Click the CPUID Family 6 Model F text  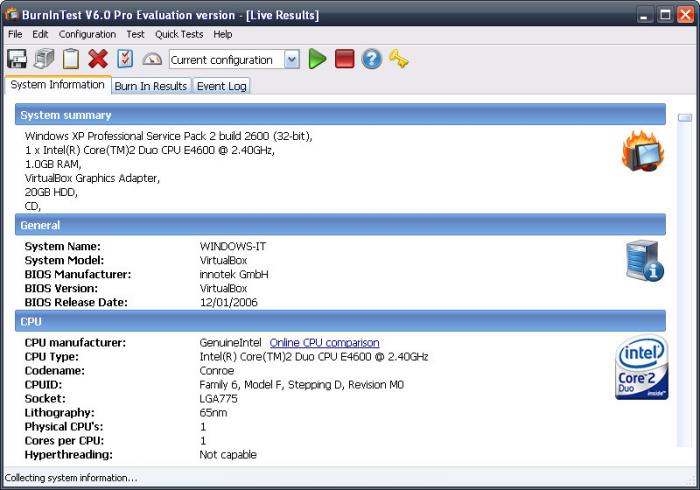tap(301, 385)
